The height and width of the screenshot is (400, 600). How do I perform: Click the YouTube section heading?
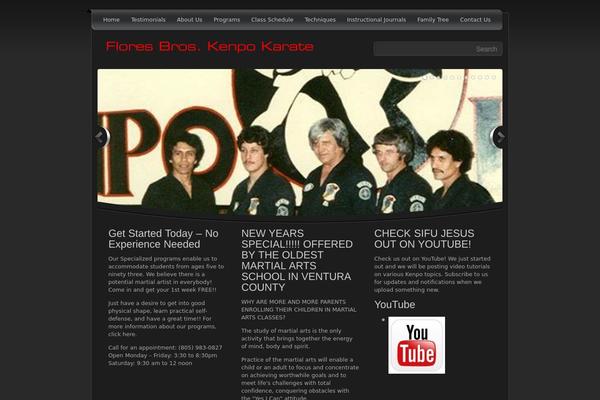[395, 305]
